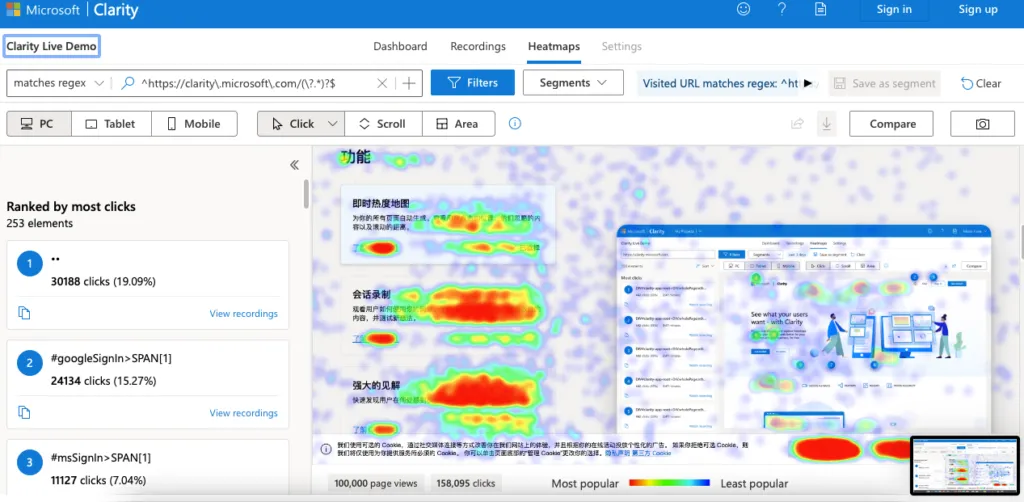
Task: Clear the URL field with X icon
Action: [382, 83]
